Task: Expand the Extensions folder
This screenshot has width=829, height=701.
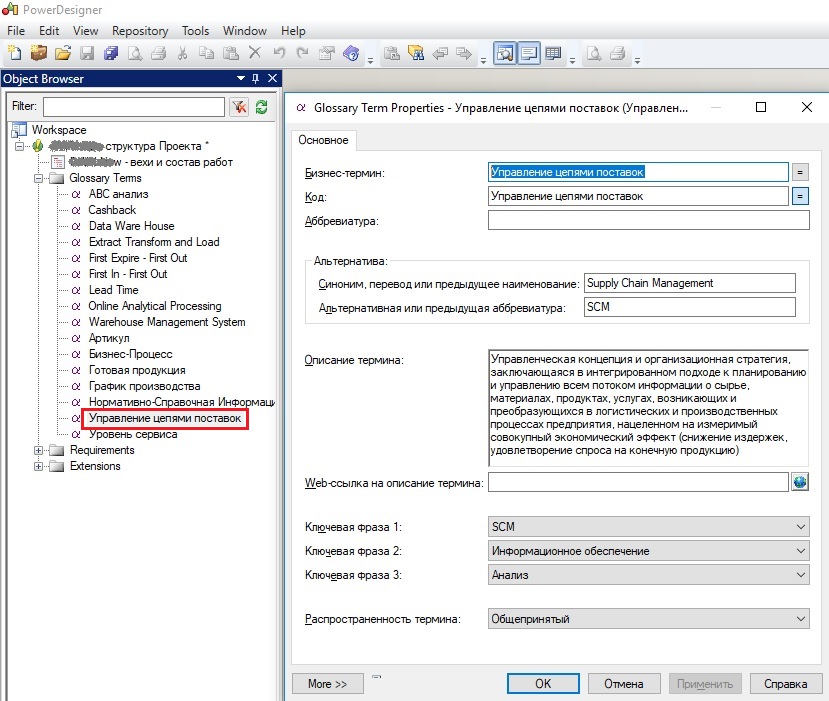Action: [40, 466]
